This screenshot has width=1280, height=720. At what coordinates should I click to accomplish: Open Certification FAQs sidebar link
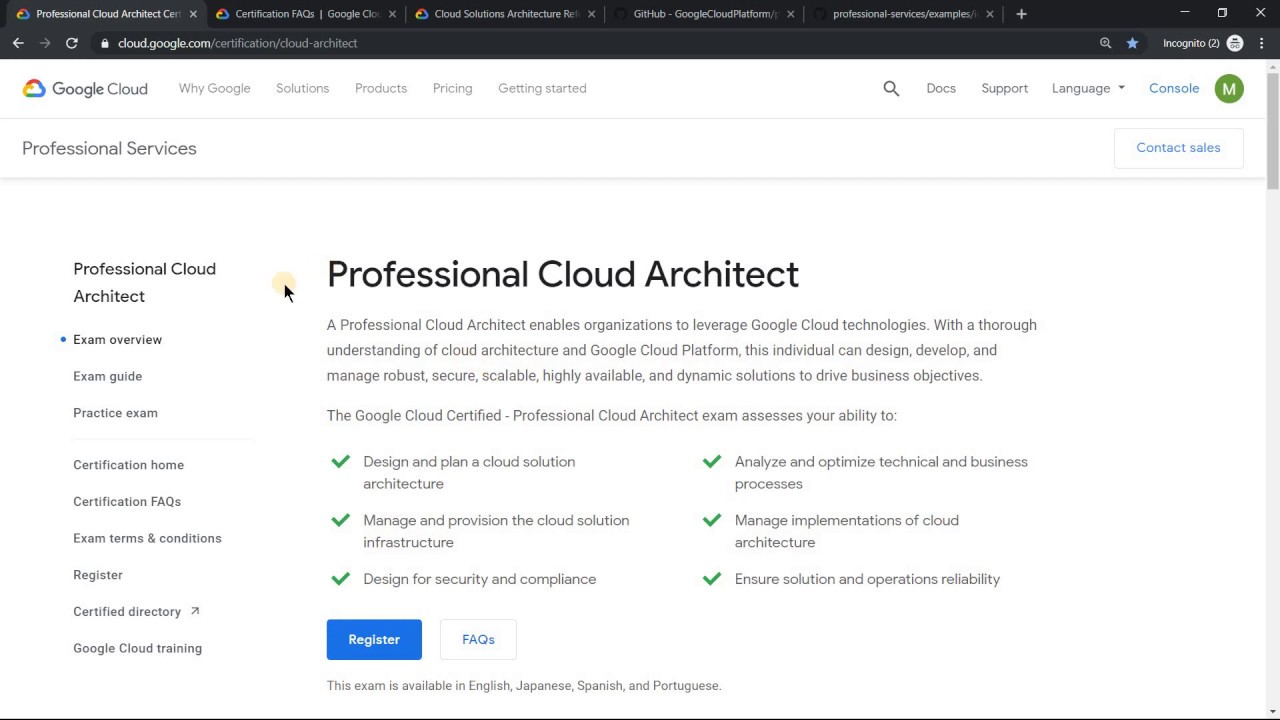click(127, 502)
